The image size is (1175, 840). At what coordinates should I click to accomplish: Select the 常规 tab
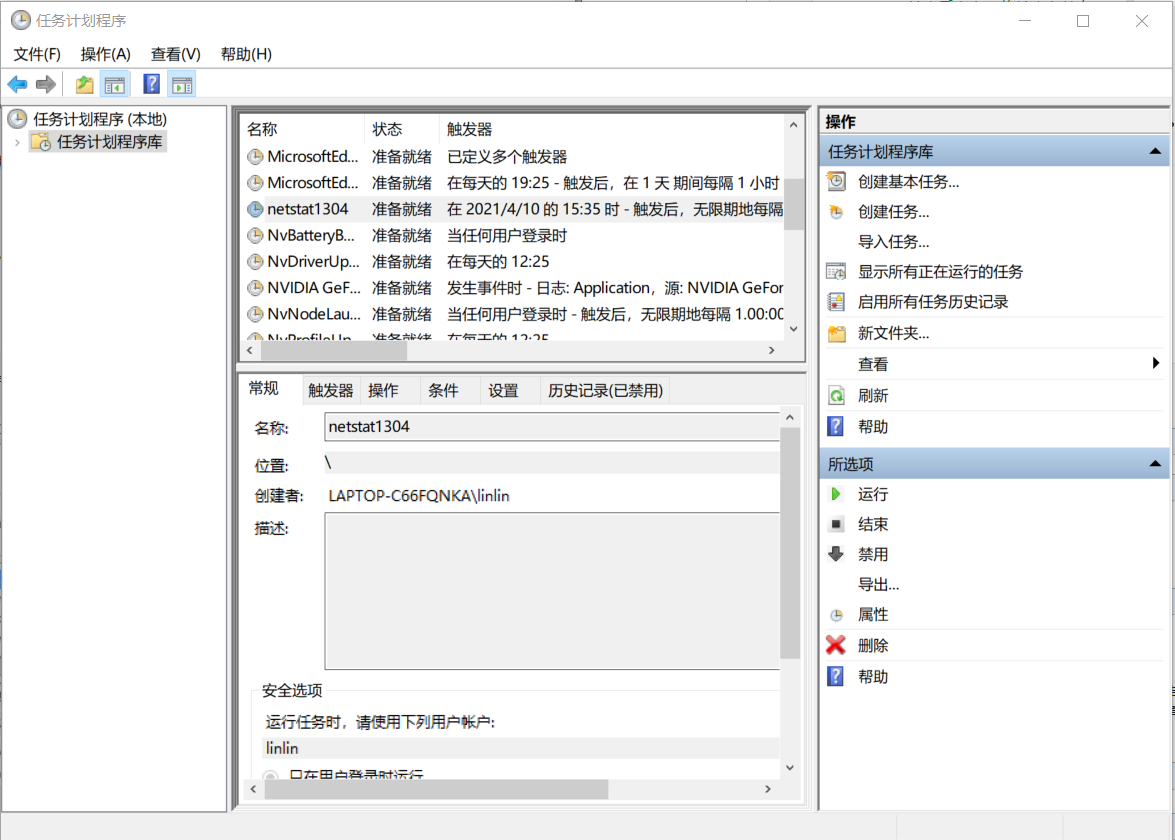coord(264,388)
